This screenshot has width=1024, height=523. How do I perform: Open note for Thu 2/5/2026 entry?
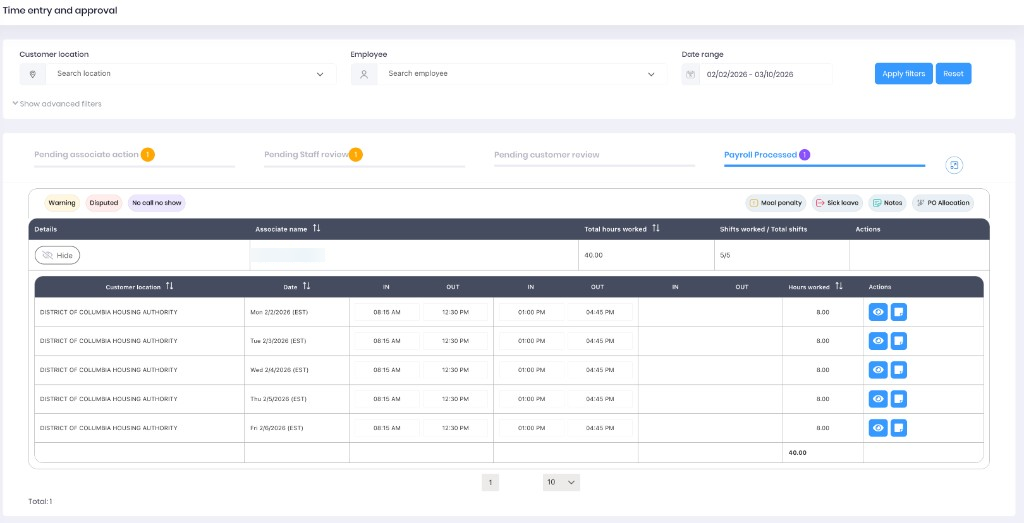tap(899, 399)
